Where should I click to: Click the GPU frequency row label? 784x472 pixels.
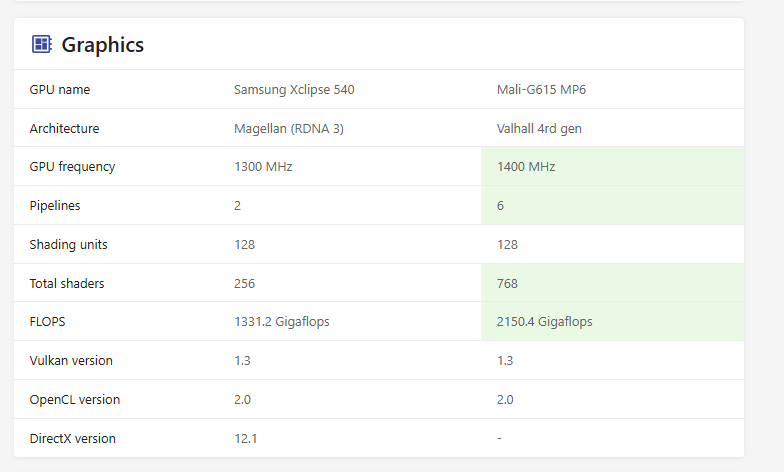[x=72, y=167]
